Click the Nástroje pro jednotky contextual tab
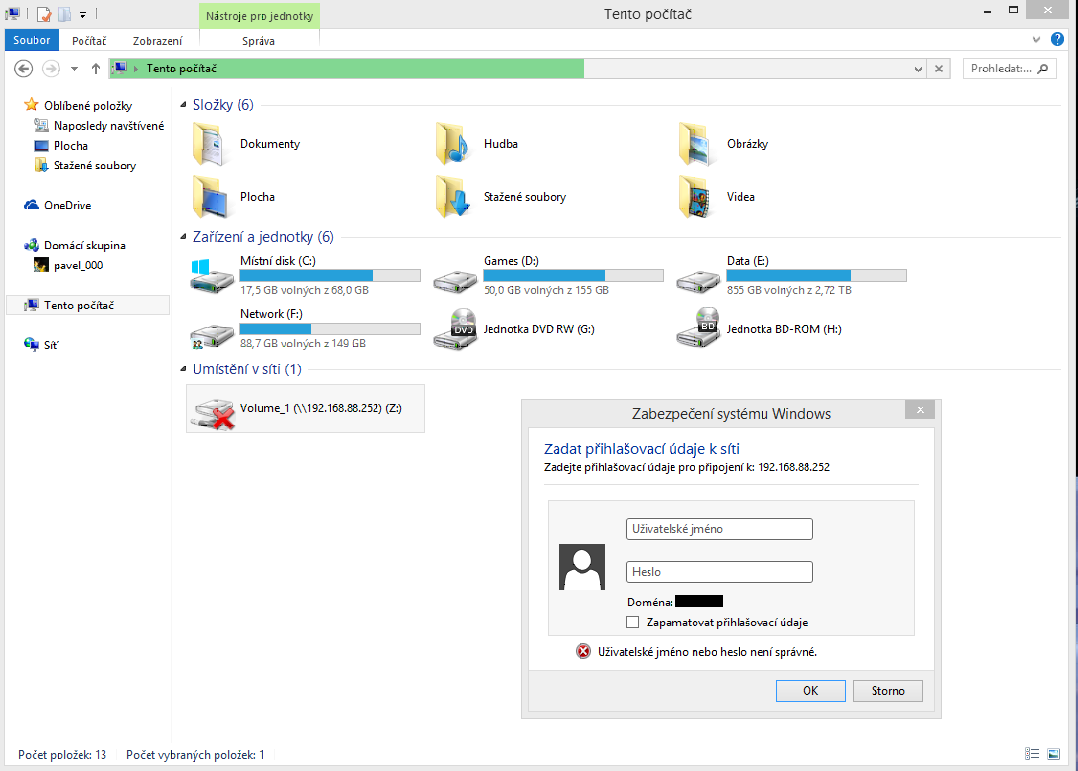 click(x=259, y=16)
